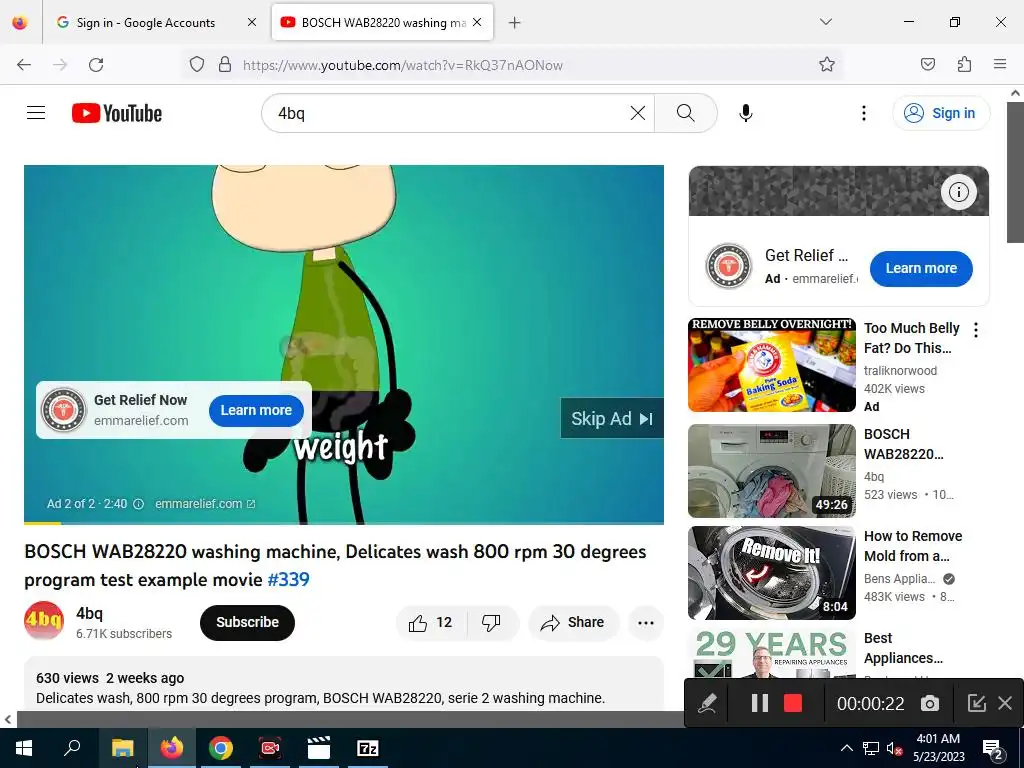Collapse the recorder toolbar with arrow icon
The width and height of the screenshot is (1024, 768).
(976, 703)
